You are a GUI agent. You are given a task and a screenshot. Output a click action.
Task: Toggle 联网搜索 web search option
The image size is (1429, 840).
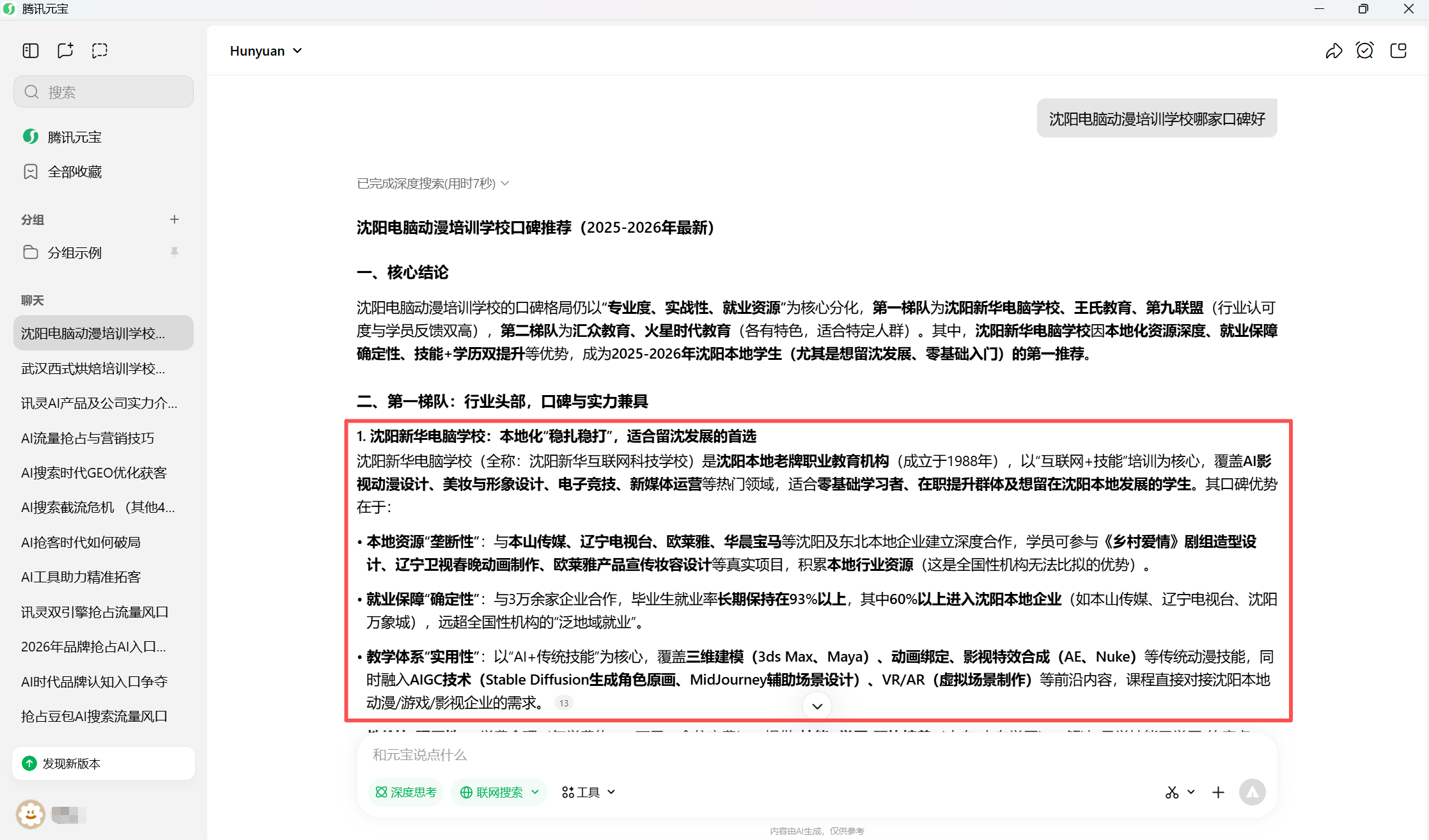click(x=499, y=792)
